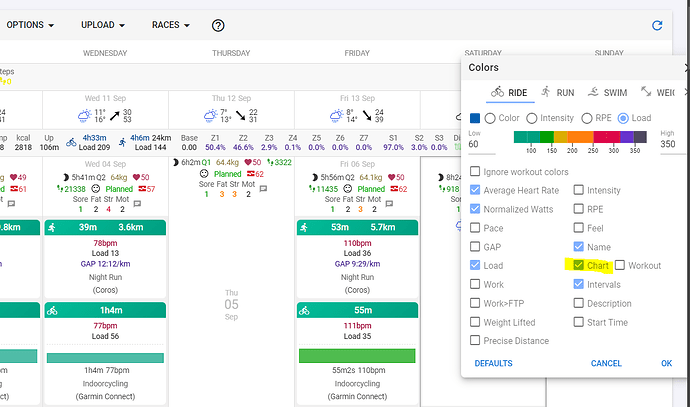
Task: Click the bike icon on 1h4m ride
Action: click(52, 311)
